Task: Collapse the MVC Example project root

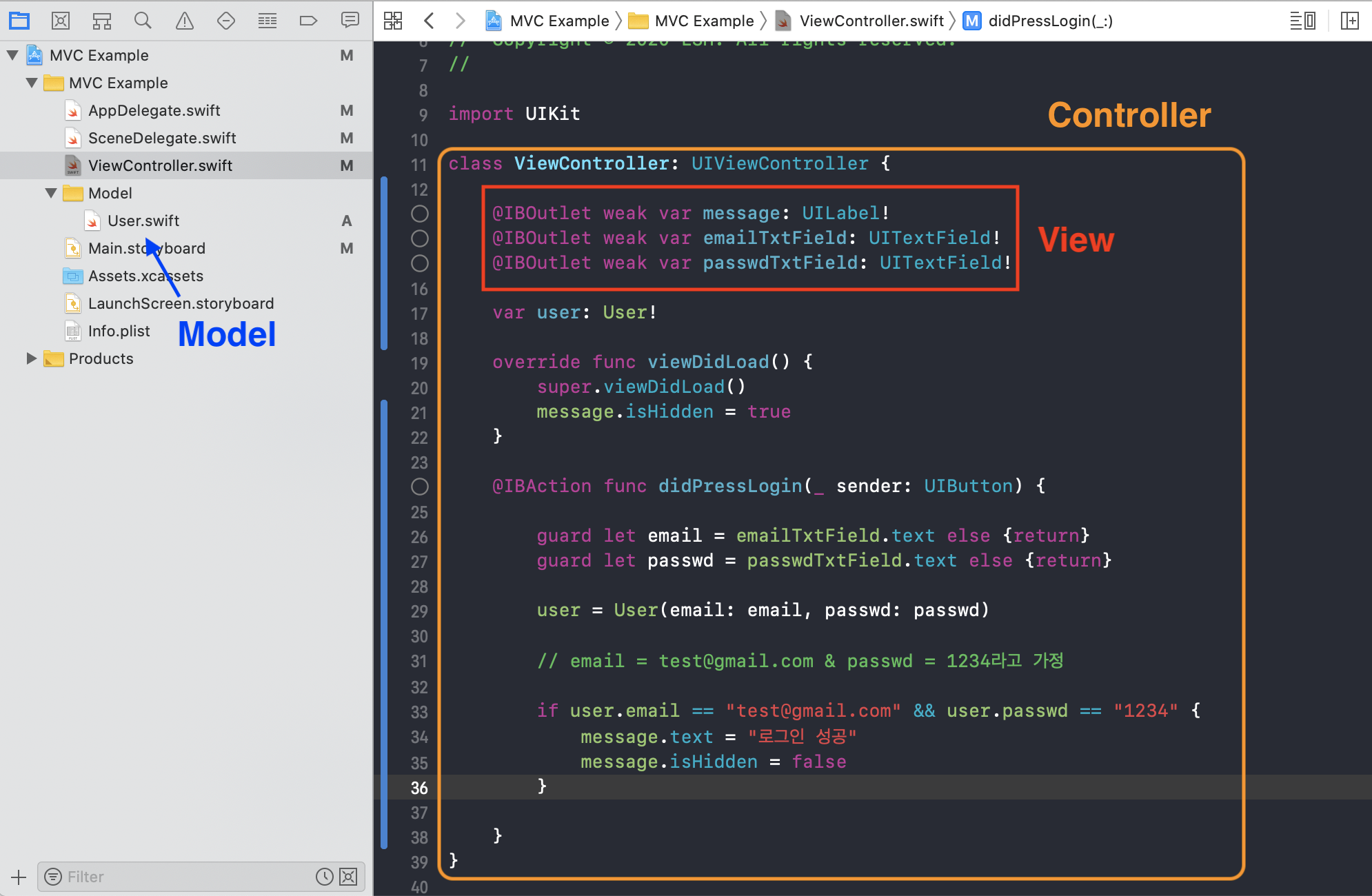Action: point(12,55)
